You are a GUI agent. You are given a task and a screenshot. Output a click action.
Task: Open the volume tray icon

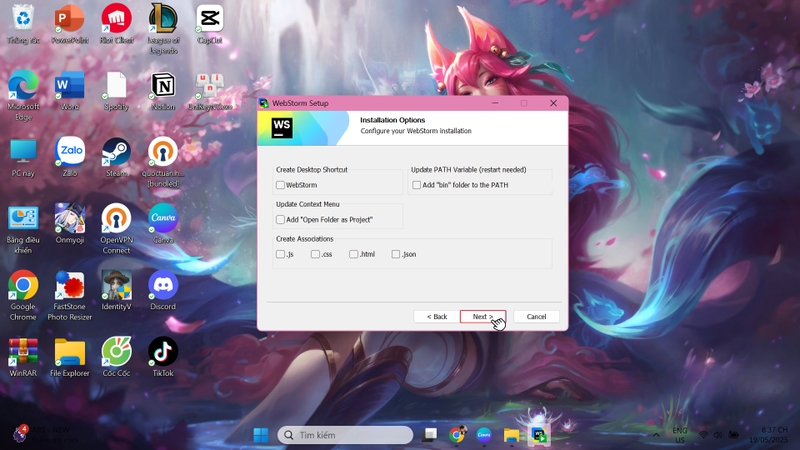[x=718, y=435]
